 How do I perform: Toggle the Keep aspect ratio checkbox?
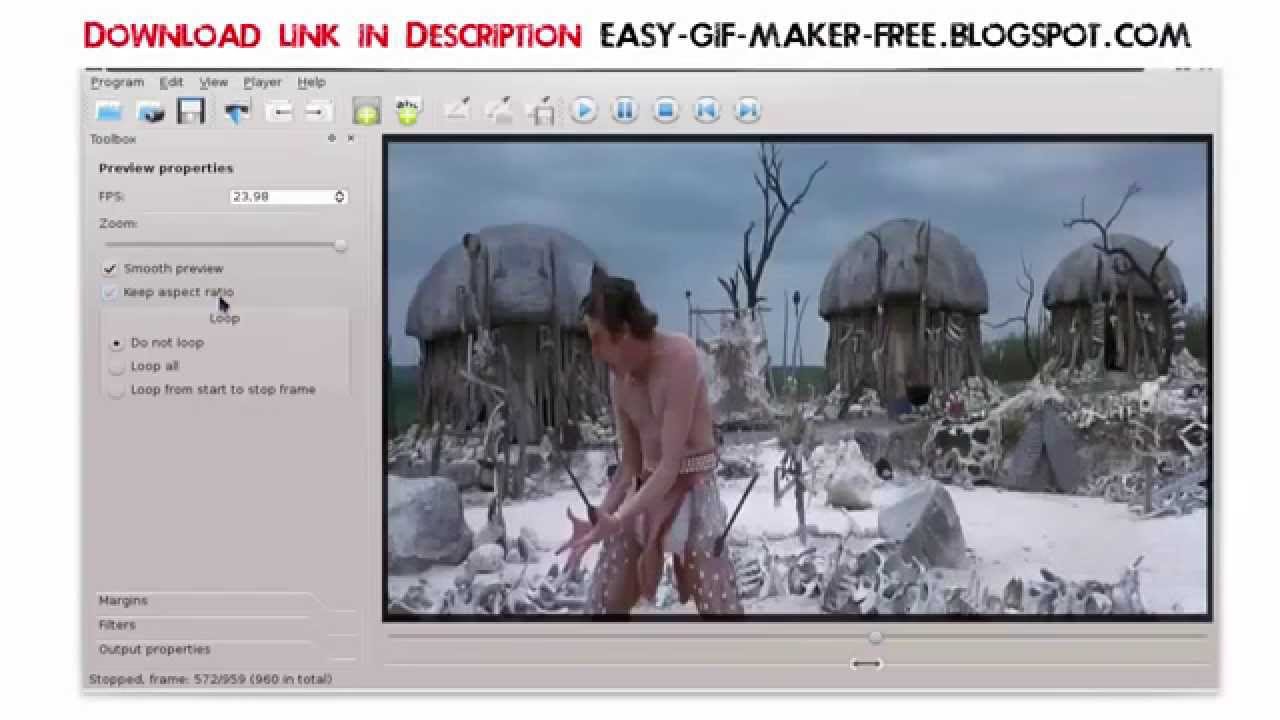tap(109, 293)
